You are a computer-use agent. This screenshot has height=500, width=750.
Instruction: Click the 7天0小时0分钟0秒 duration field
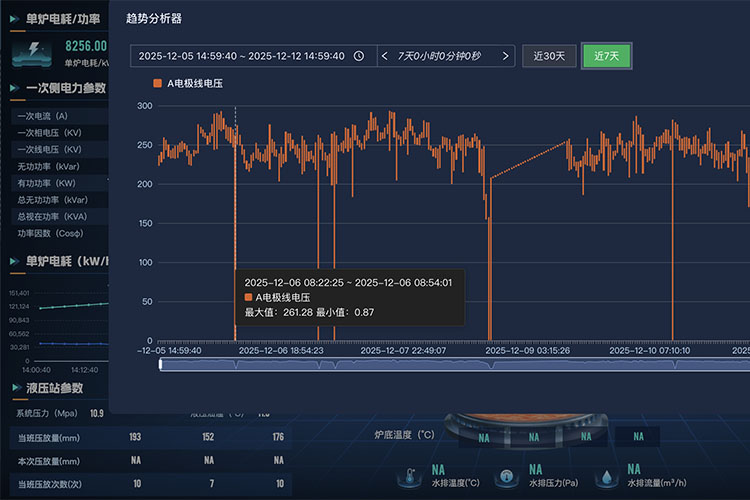[445, 56]
